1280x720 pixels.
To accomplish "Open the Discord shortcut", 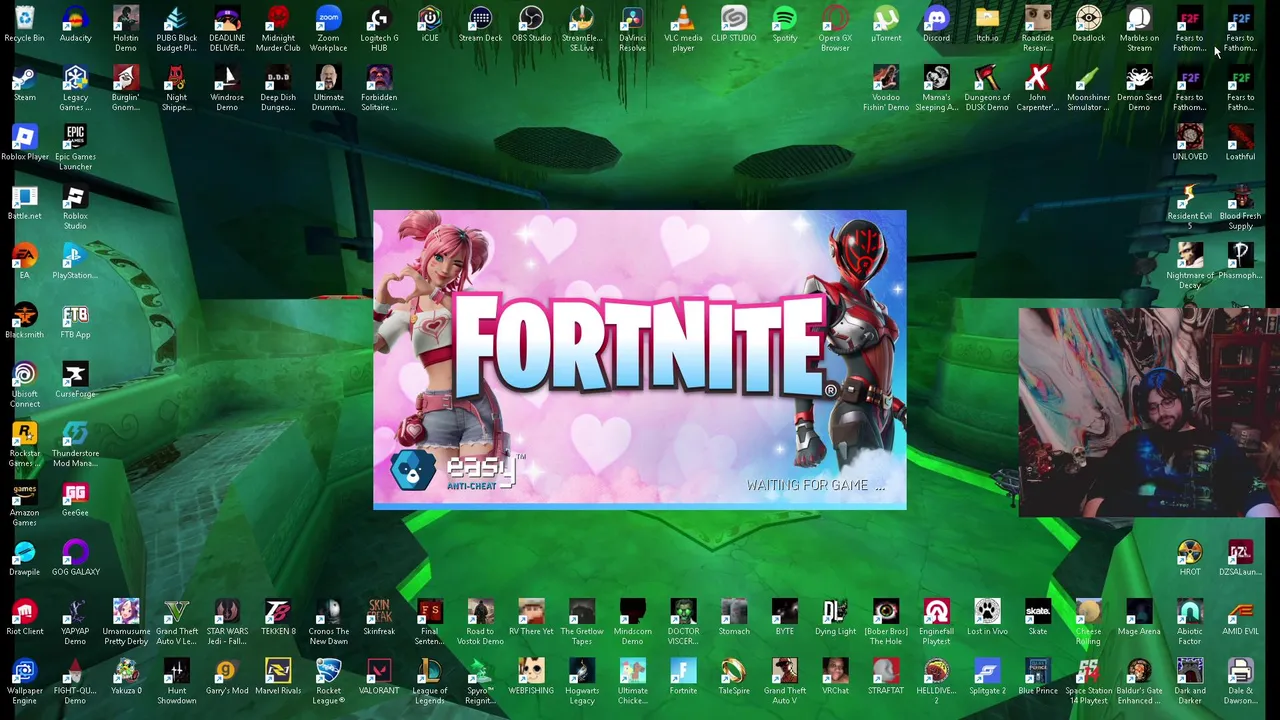I will coord(937,25).
